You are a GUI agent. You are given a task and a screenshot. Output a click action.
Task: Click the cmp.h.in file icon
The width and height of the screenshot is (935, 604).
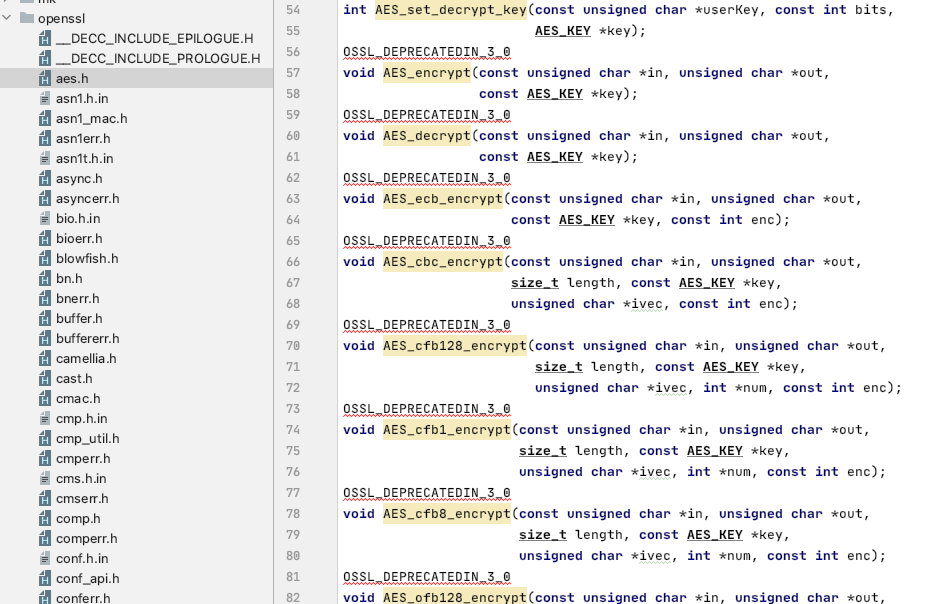point(45,419)
